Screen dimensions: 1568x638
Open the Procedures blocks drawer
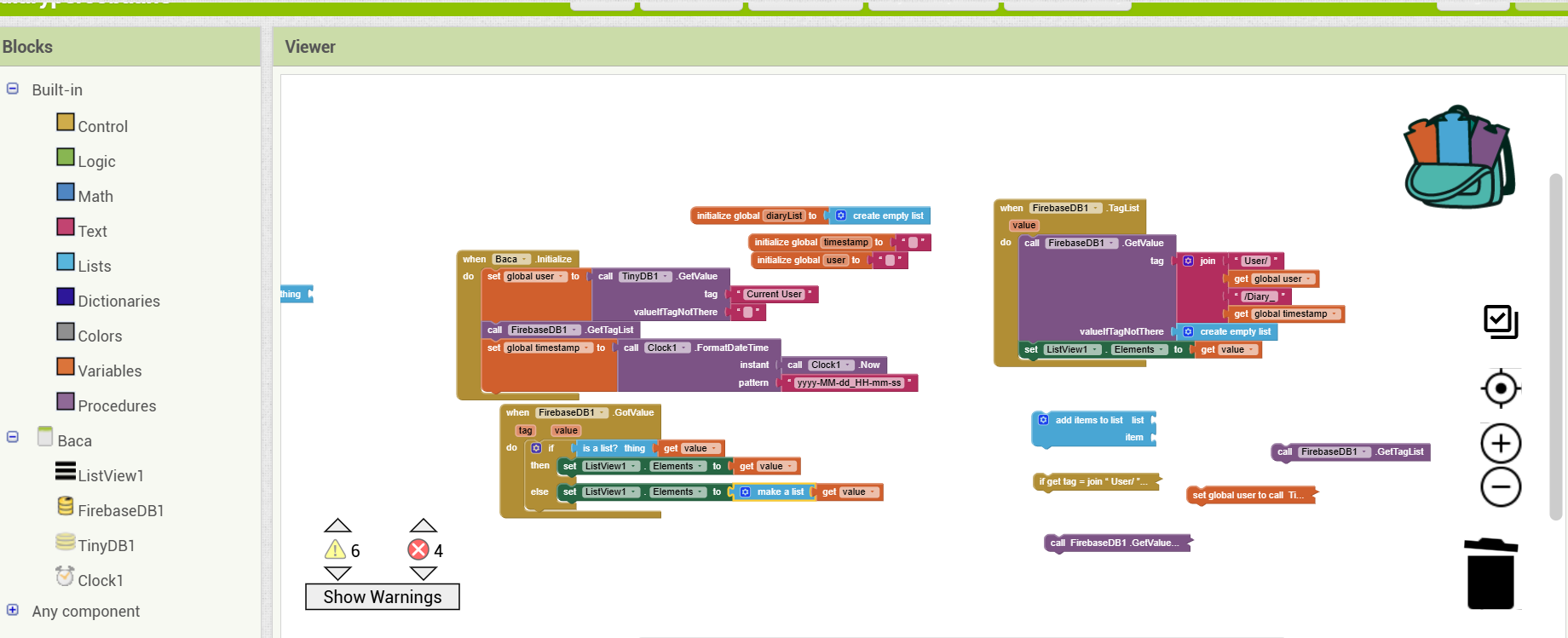[117, 405]
